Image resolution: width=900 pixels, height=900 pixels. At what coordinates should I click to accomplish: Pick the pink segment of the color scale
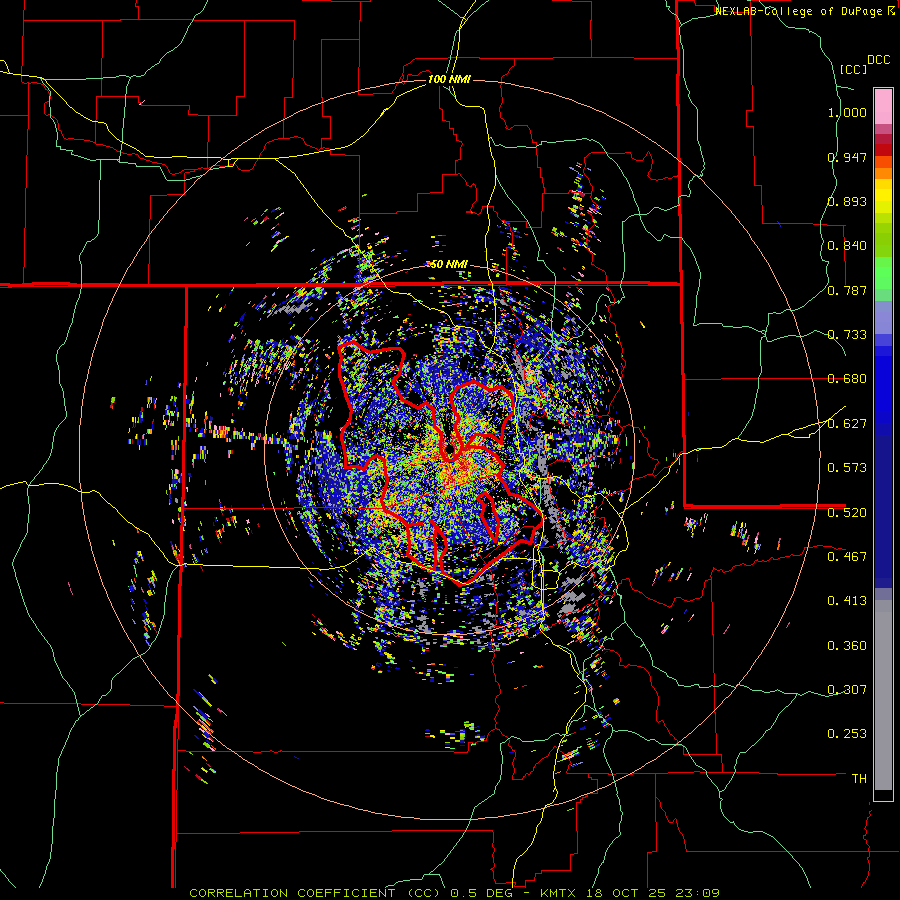tap(883, 106)
